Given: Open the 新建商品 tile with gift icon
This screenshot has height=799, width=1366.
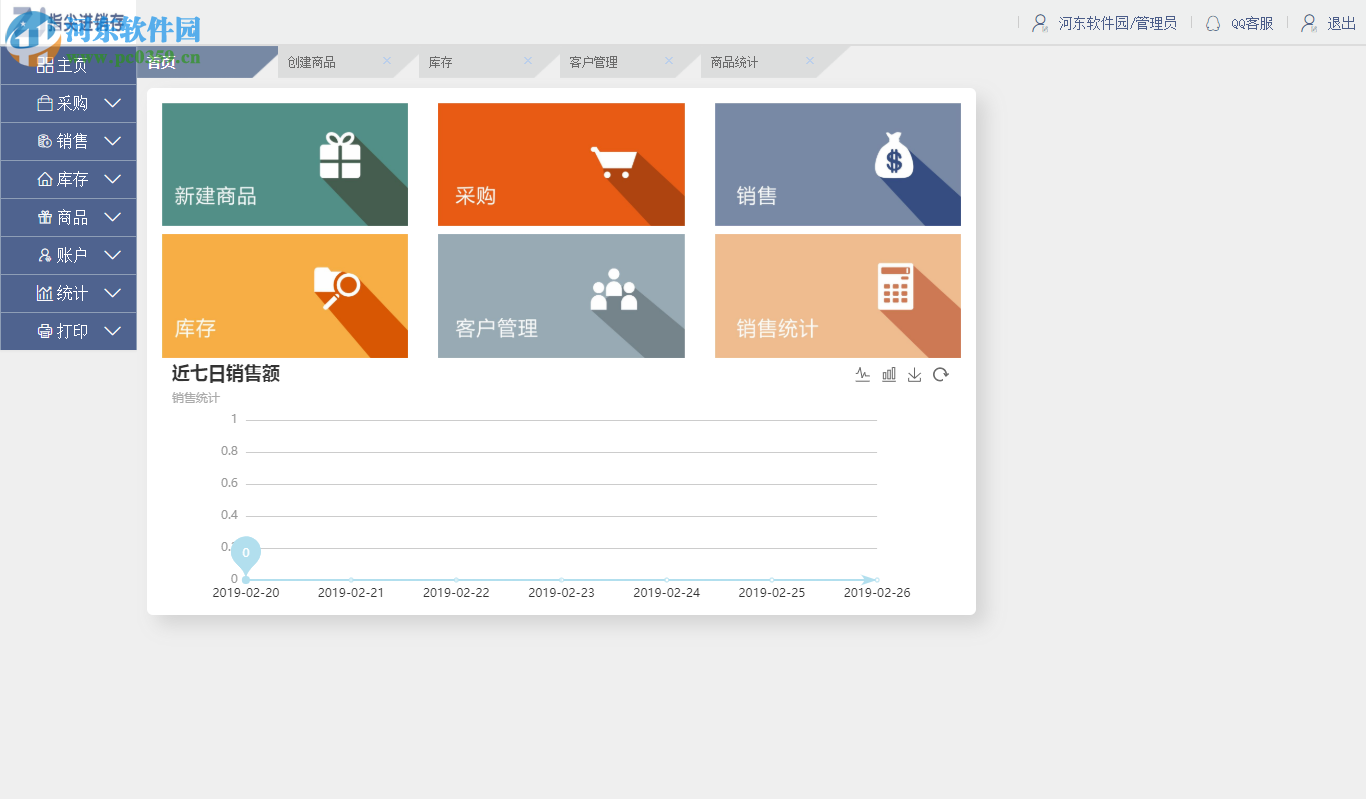Looking at the screenshot, I should [285, 164].
